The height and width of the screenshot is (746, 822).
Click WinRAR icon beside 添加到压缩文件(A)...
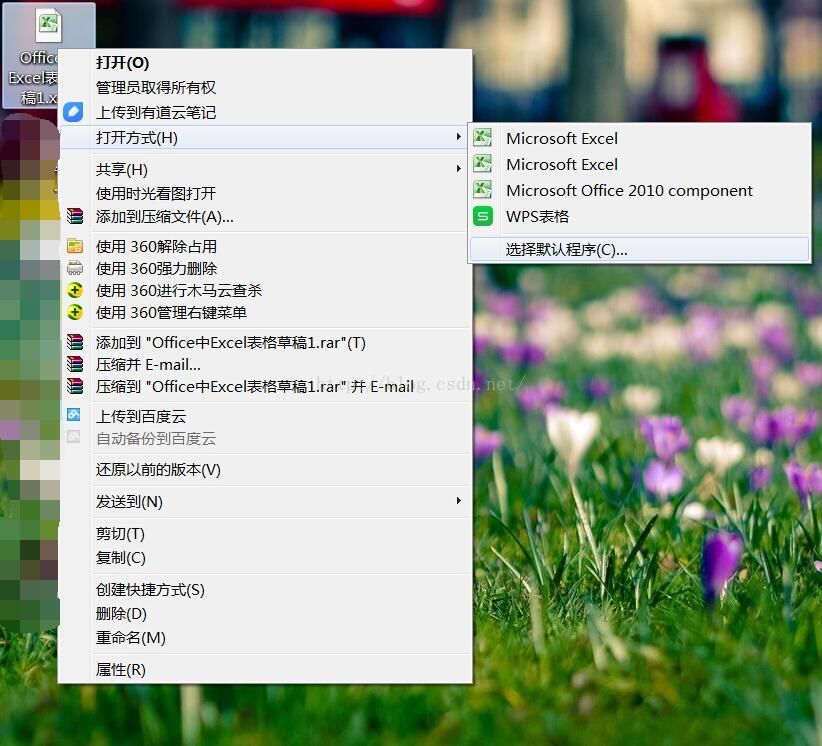(x=75, y=216)
